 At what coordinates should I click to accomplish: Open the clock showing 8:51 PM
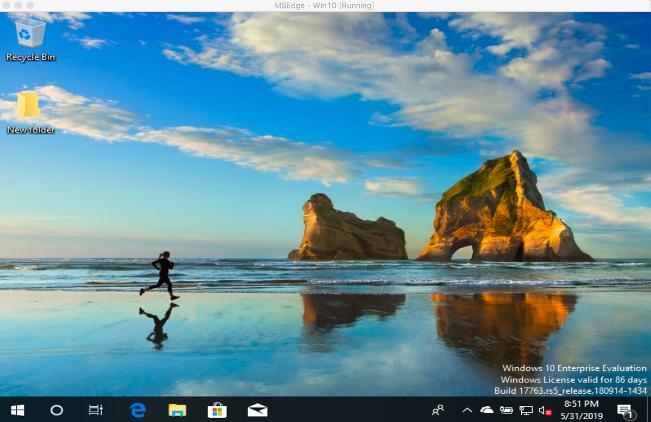(581, 410)
